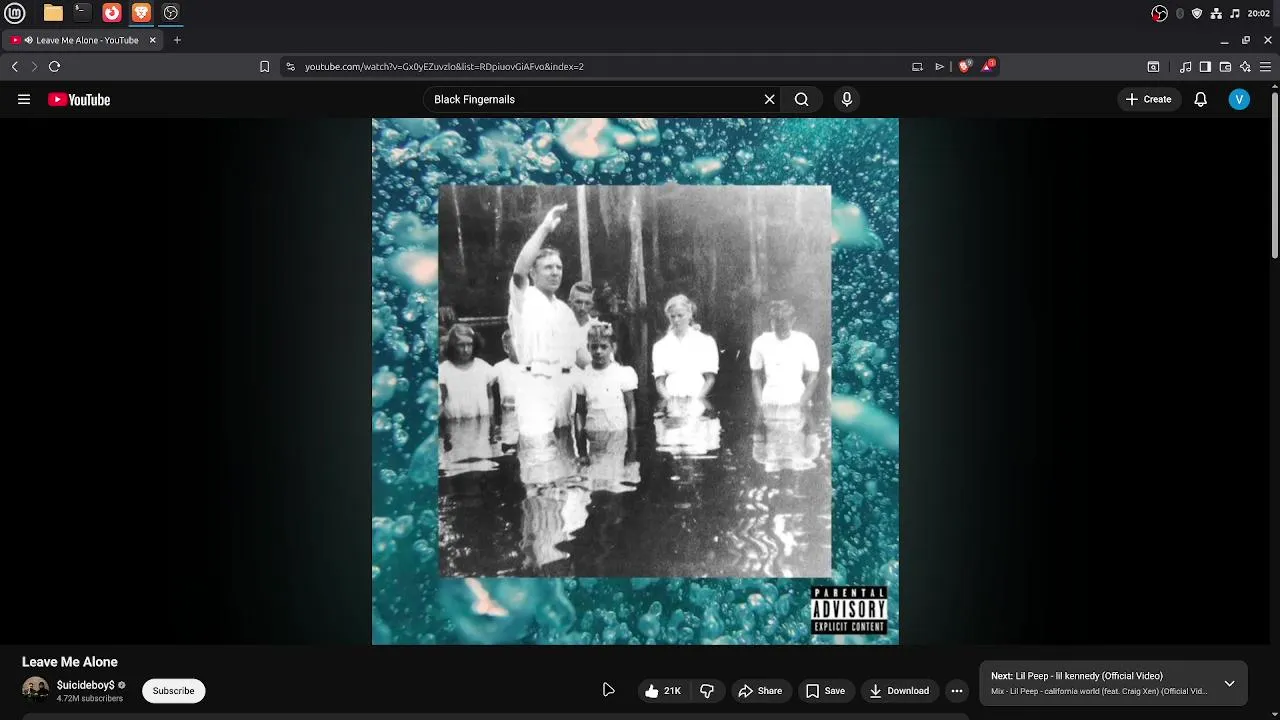This screenshot has width=1280, height=720.
Task: Reload the current page
Action: tap(54, 66)
